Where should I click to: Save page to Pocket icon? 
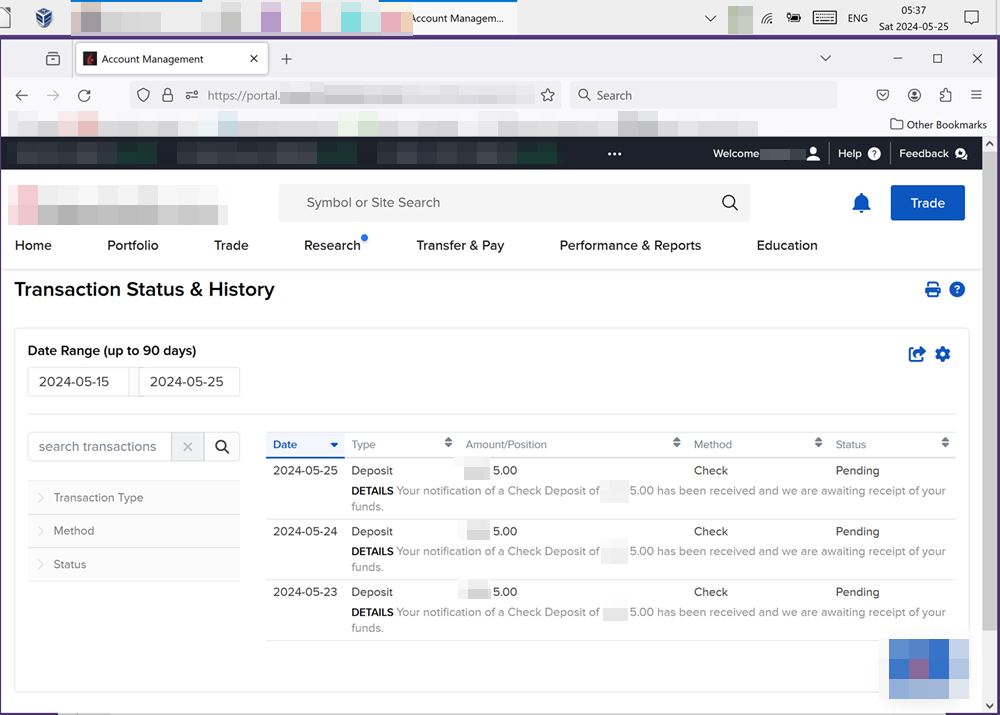[x=883, y=95]
